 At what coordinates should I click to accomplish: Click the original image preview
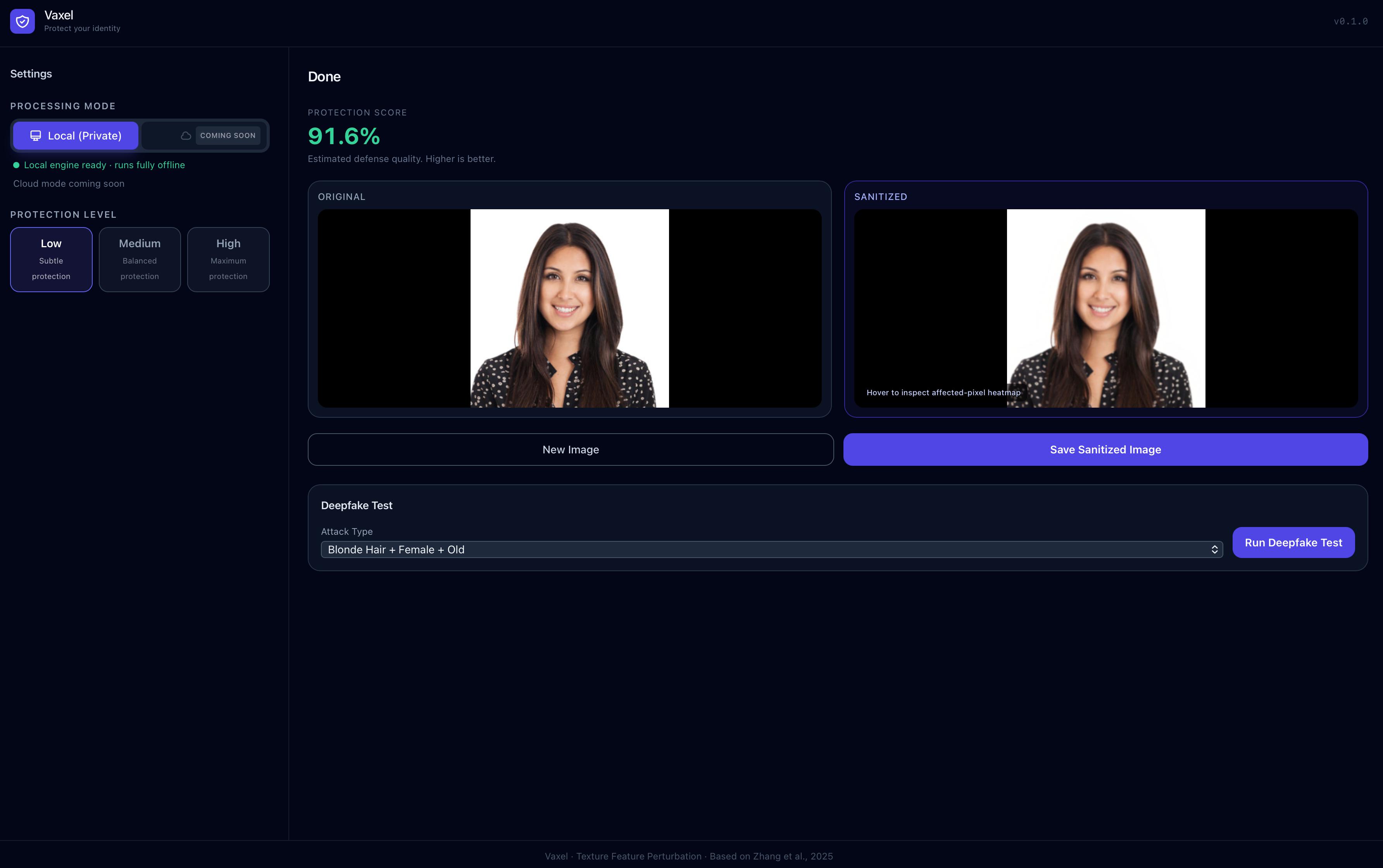(569, 308)
